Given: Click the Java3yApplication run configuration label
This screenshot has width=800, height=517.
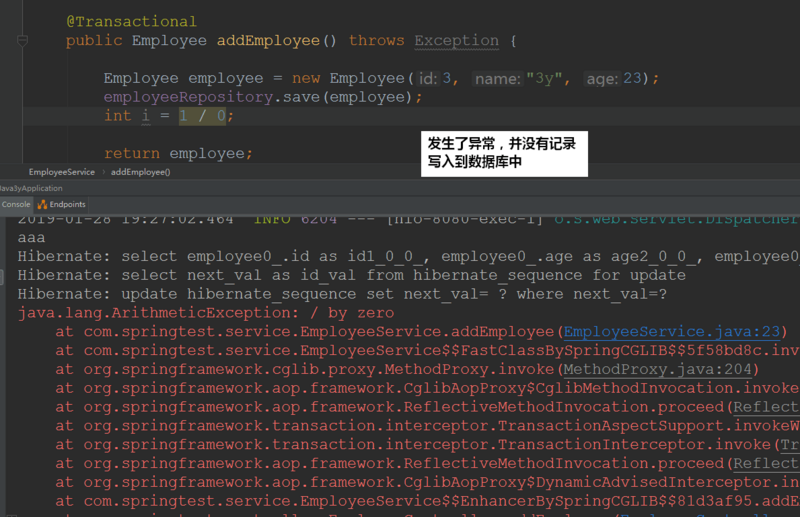Looking at the screenshot, I should click(31, 188).
